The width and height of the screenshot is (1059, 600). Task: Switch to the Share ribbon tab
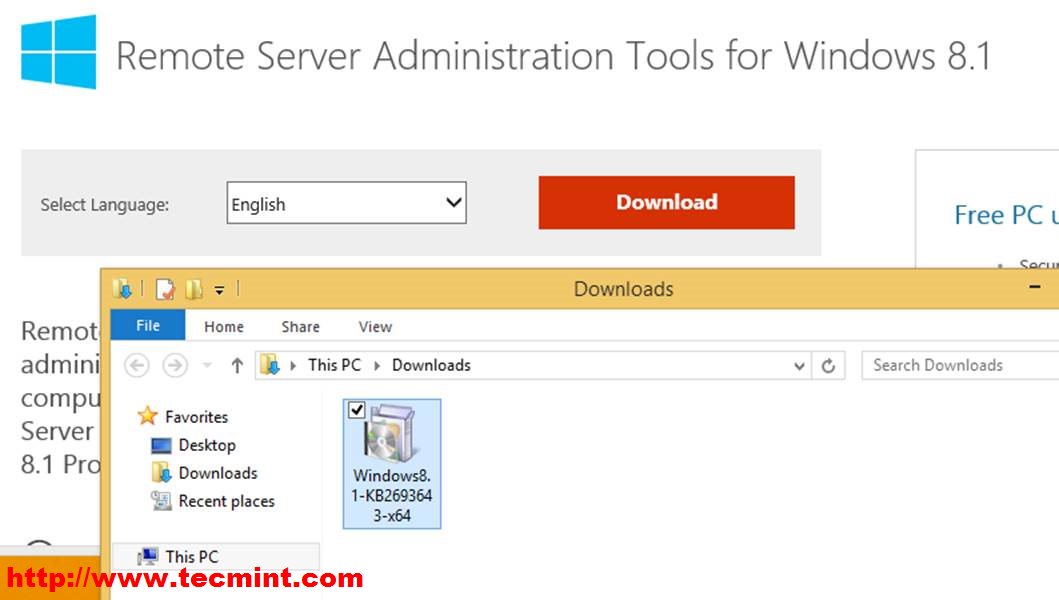pyautogui.click(x=301, y=326)
